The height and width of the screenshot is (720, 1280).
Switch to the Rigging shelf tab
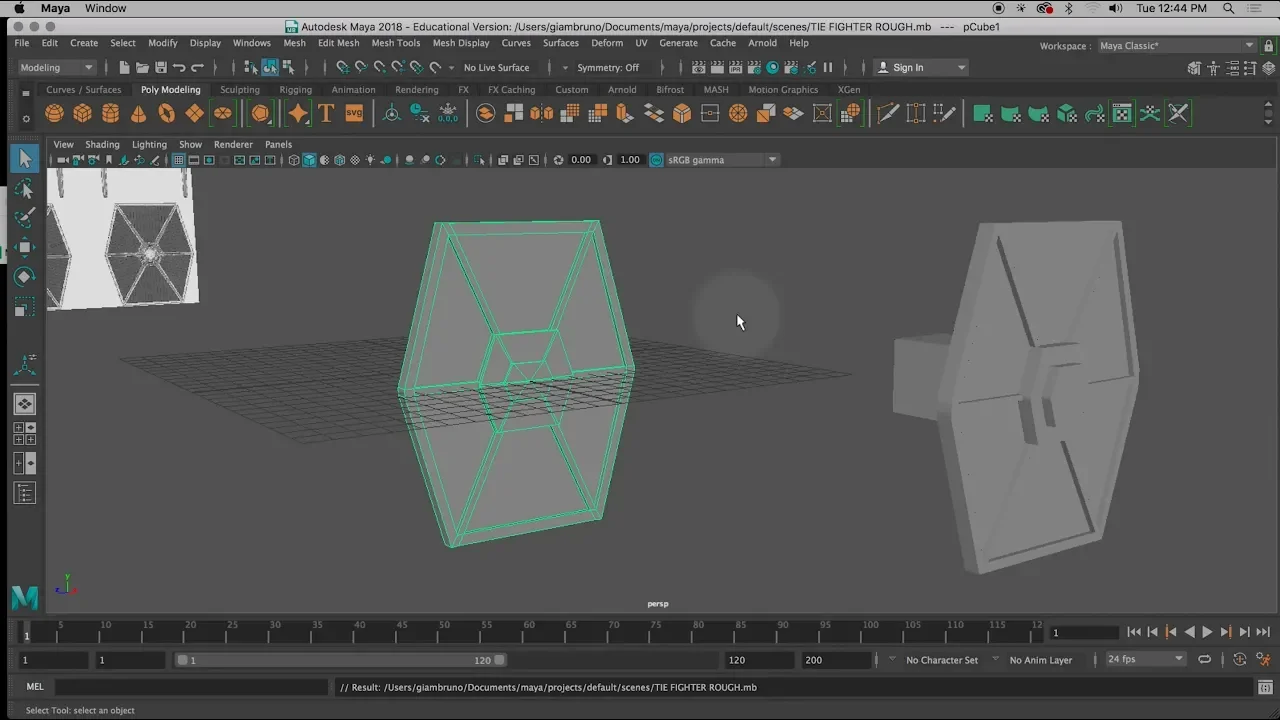[295, 89]
